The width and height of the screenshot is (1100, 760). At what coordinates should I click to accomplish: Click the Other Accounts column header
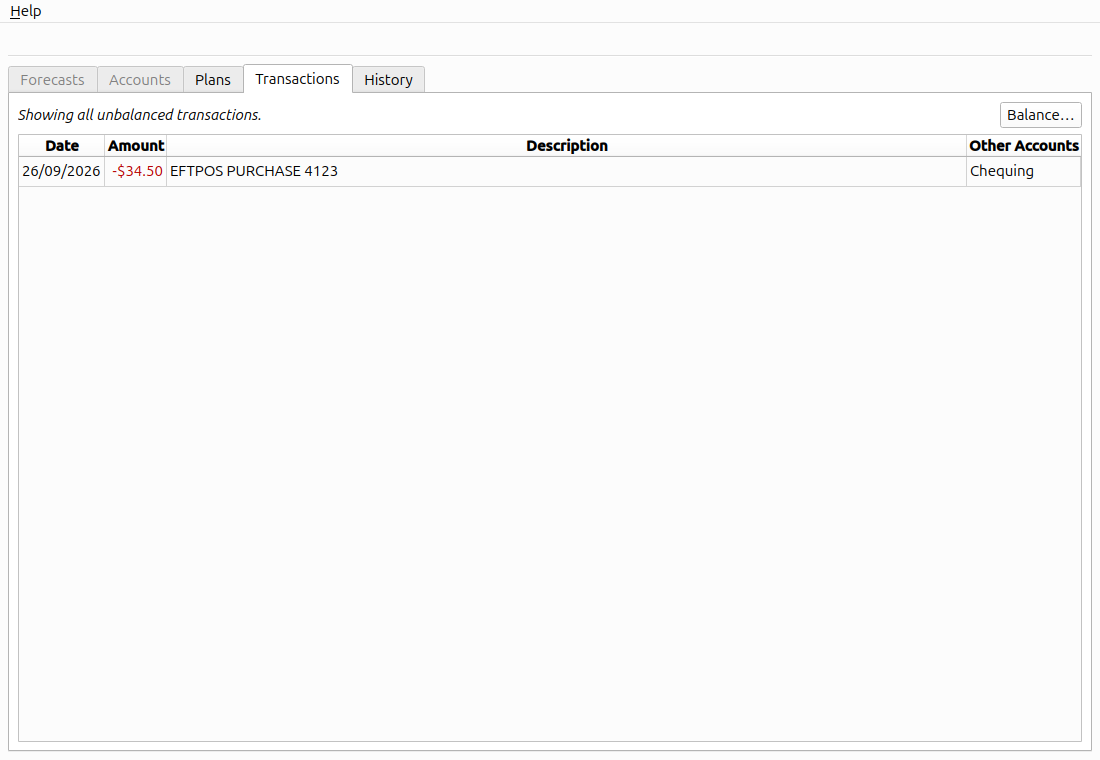pyautogui.click(x=1024, y=145)
